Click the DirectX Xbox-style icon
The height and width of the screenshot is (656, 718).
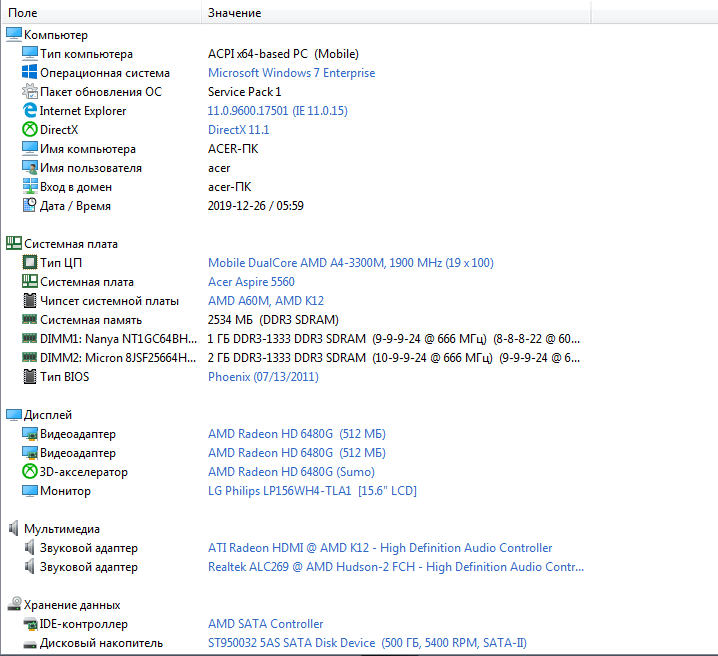pyautogui.click(x=30, y=130)
